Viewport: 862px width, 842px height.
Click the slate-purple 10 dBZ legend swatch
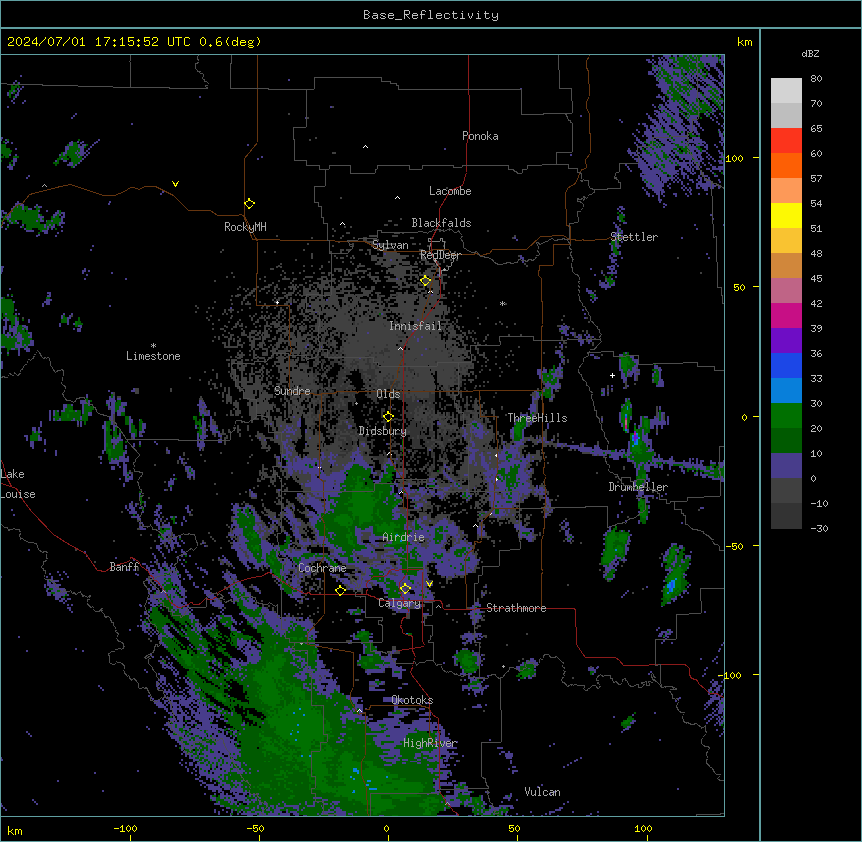786,466
